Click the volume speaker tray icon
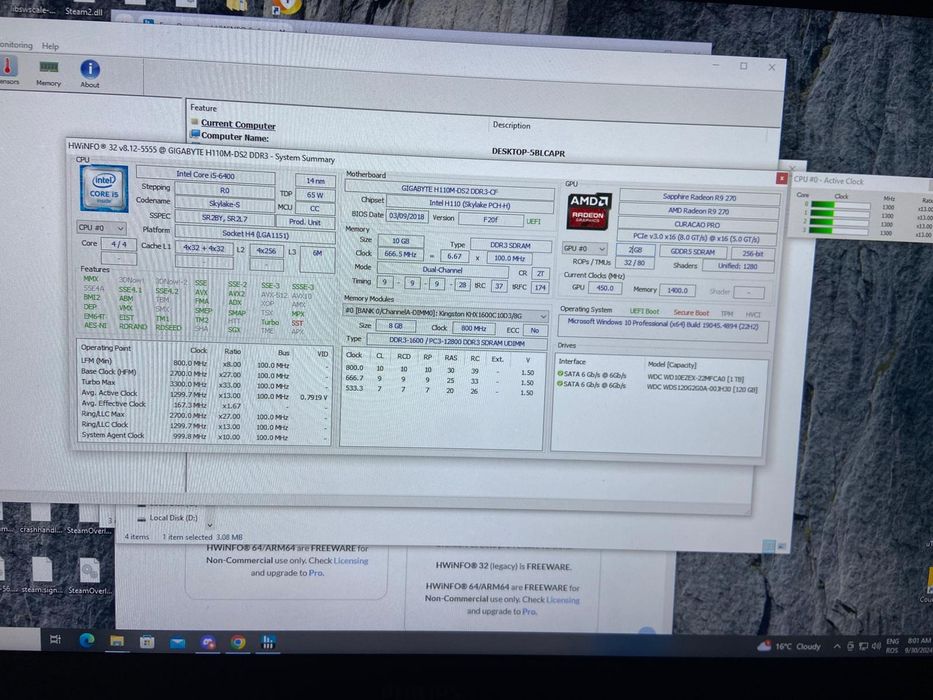 [x=876, y=646]
